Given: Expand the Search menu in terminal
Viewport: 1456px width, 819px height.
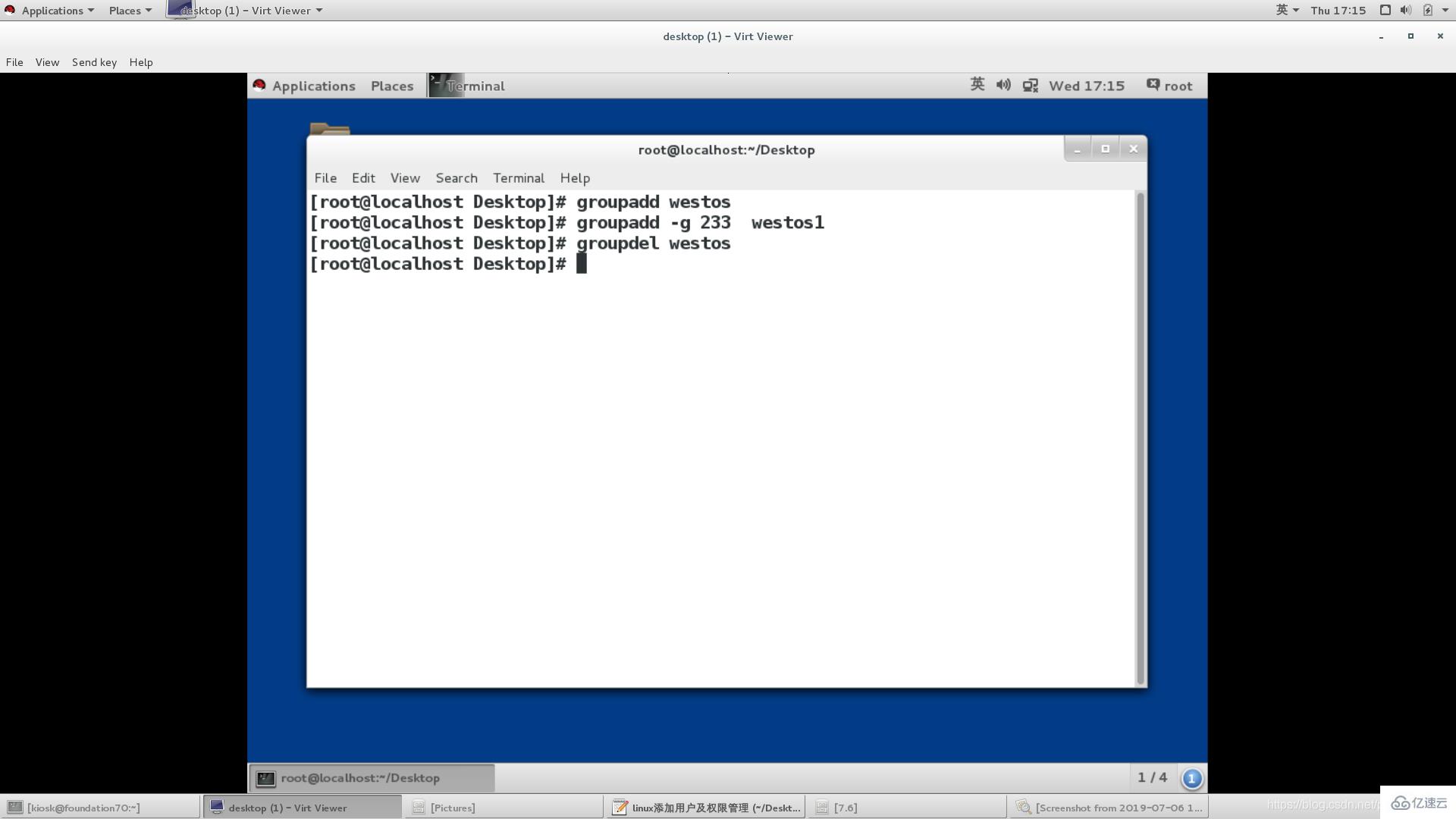Looking at the screenshot, I should 455,177.
